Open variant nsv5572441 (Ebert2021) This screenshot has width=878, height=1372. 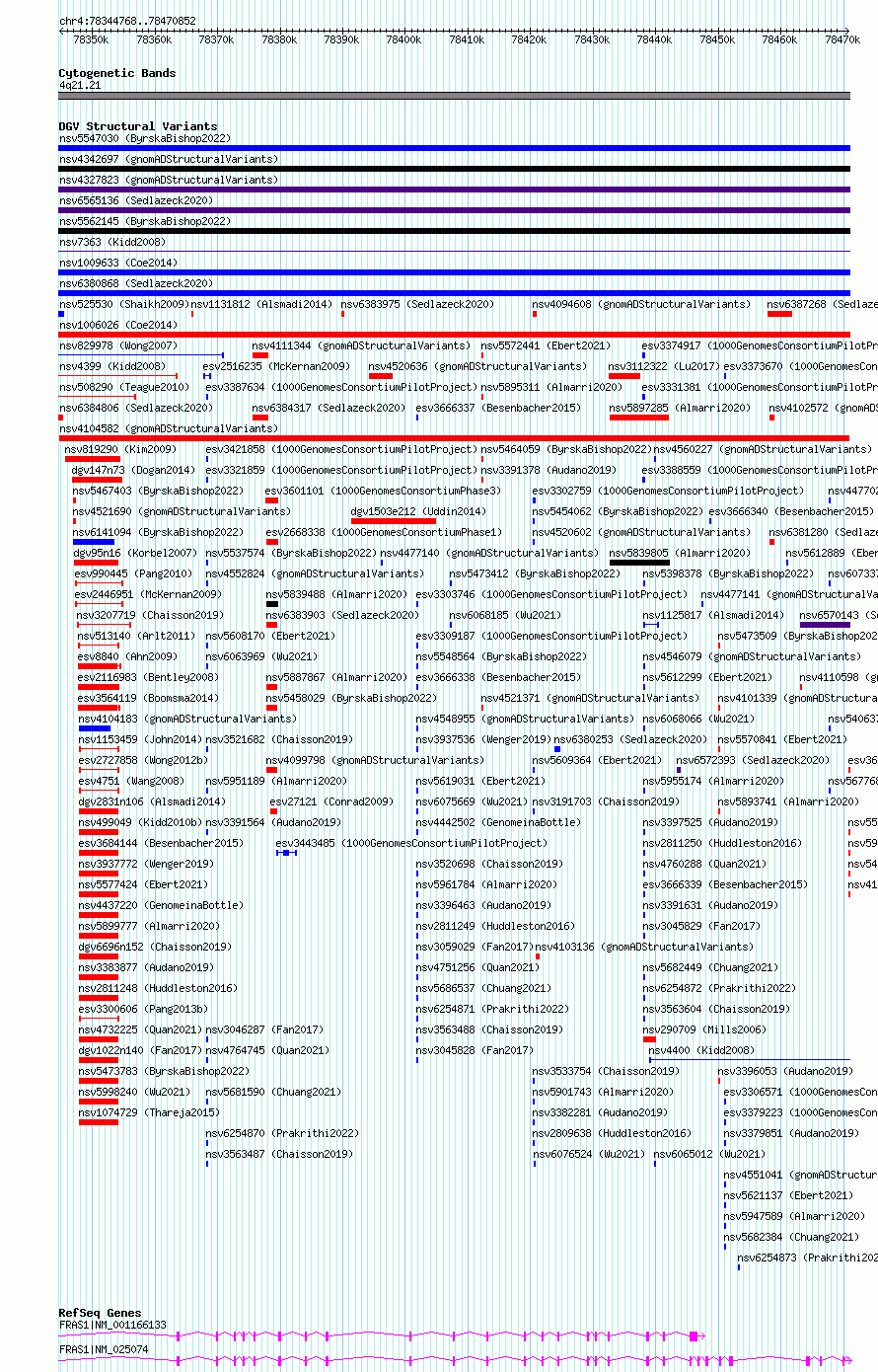pos(546,345)
